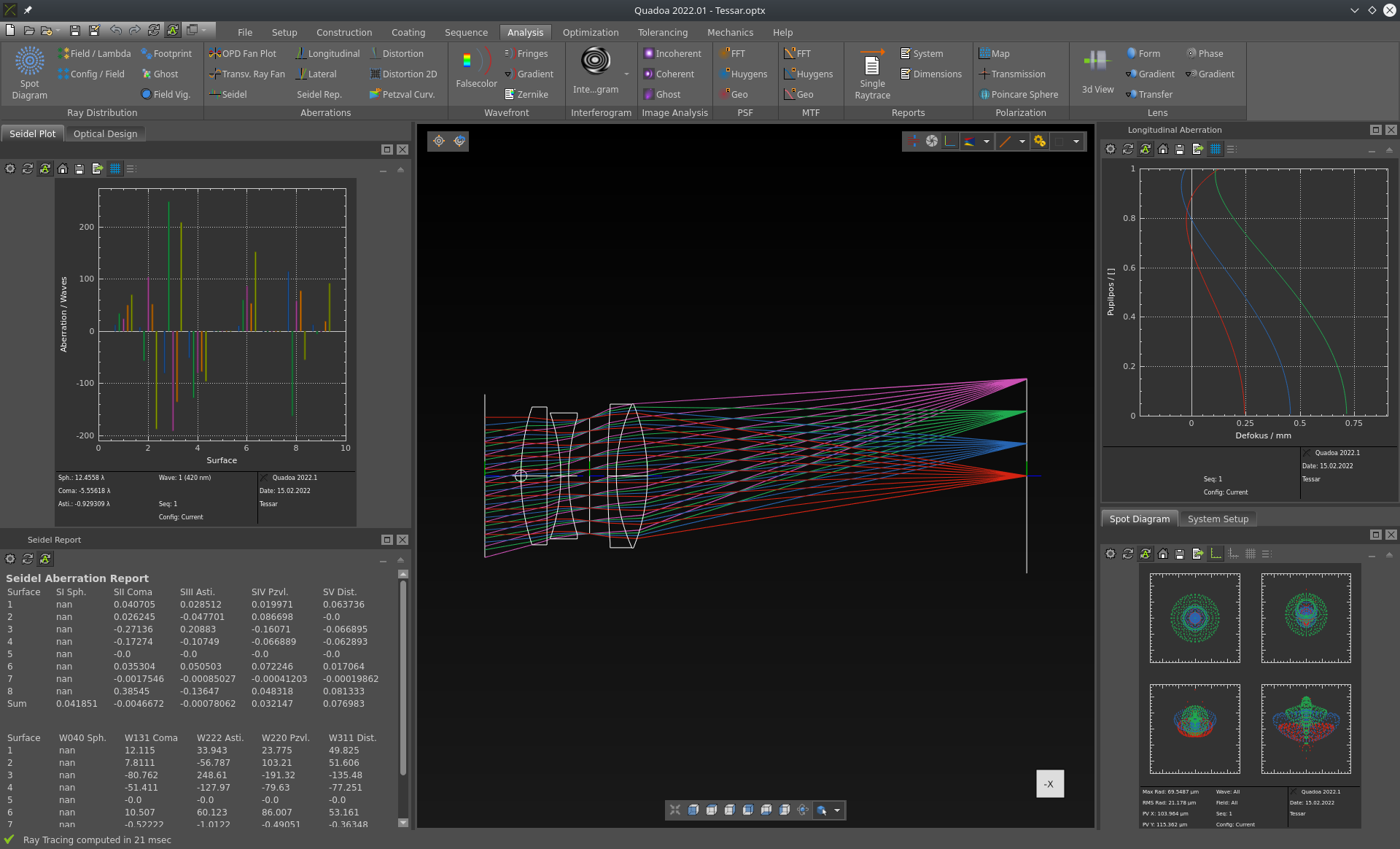Click the settings gear in Seidel Report panel
The width and height of the screenshot is (1400, 849).
click(10, 559)
